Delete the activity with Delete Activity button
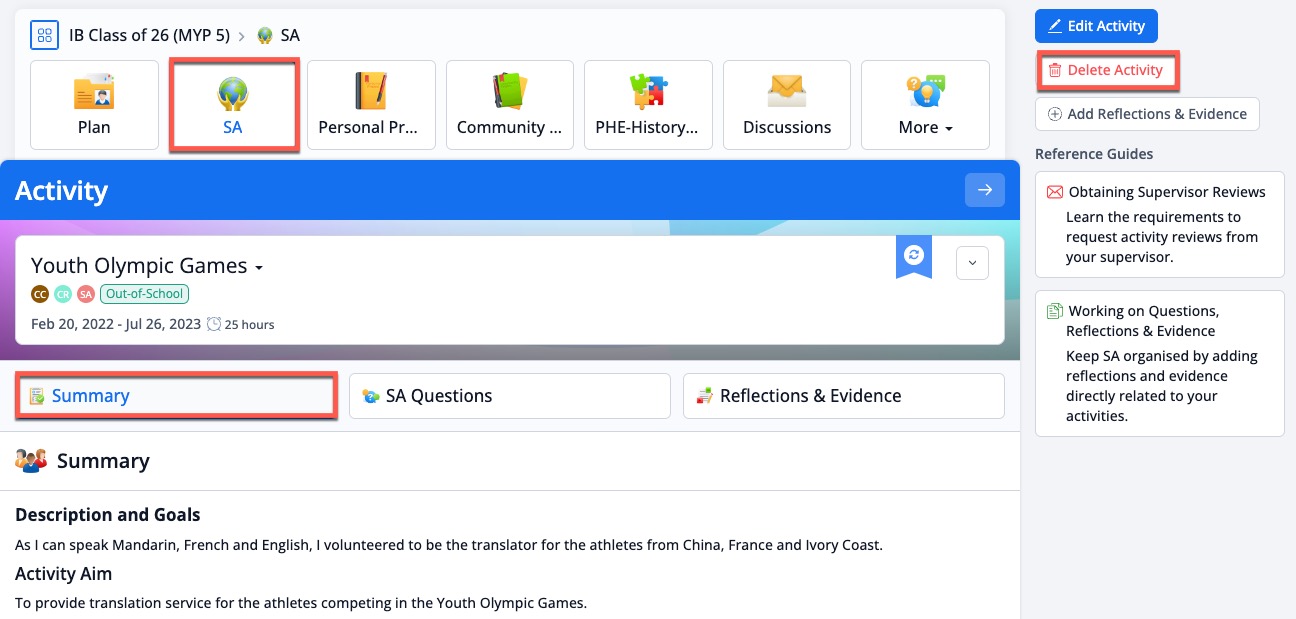 click(x=1107, y=70)
